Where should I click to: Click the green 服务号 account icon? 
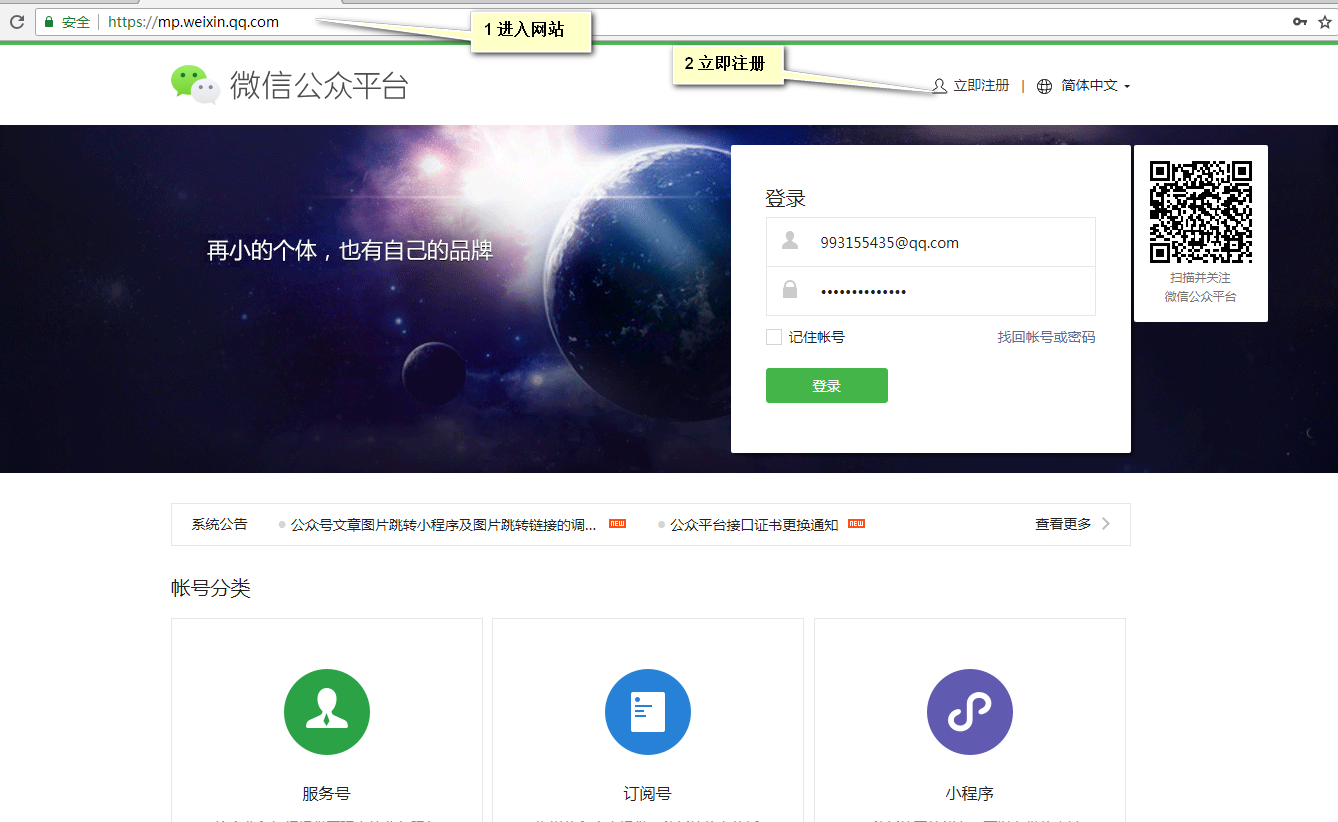327,712
